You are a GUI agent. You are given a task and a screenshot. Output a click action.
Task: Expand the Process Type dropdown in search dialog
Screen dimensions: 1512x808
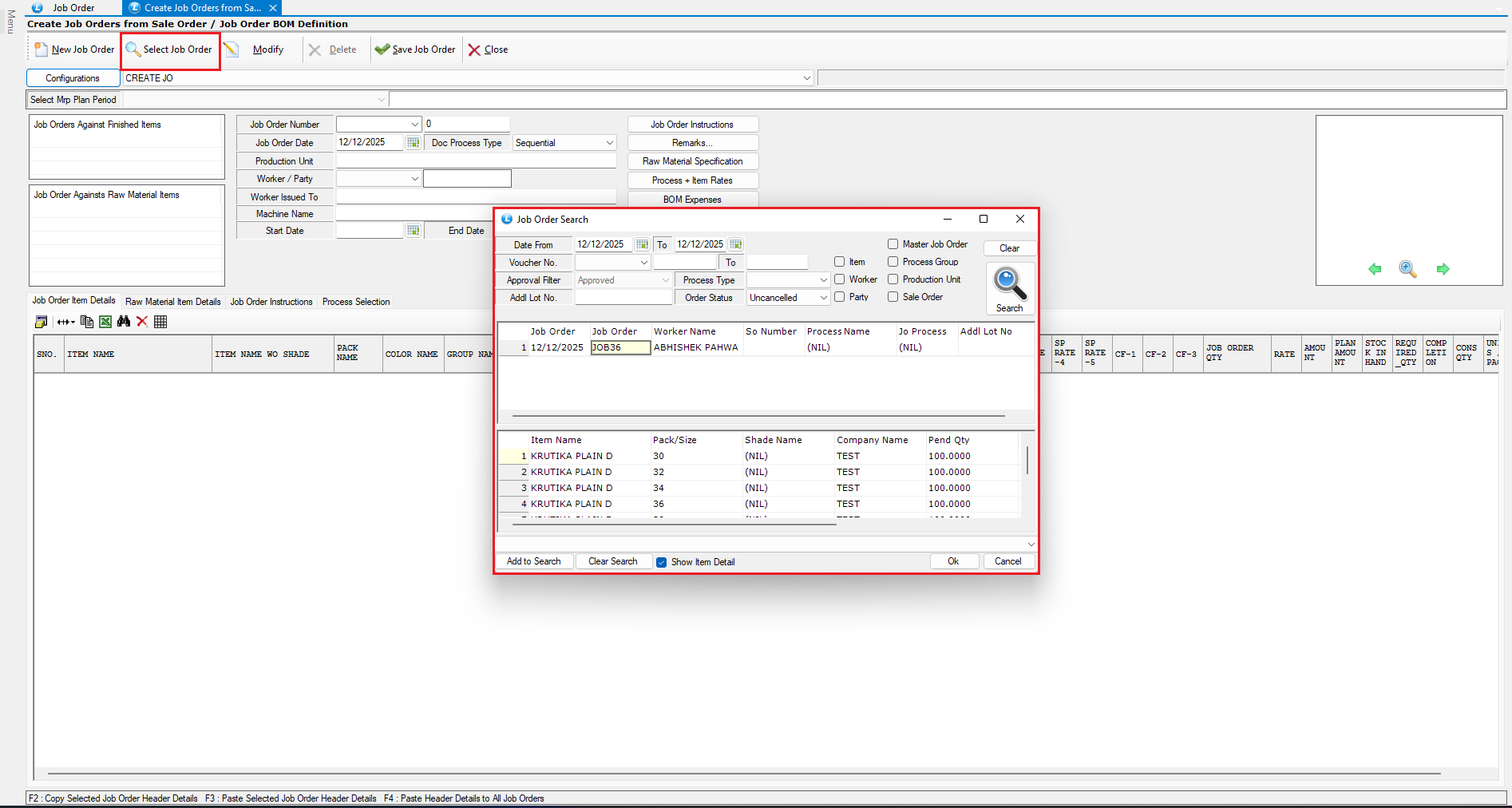pos(823,280)
